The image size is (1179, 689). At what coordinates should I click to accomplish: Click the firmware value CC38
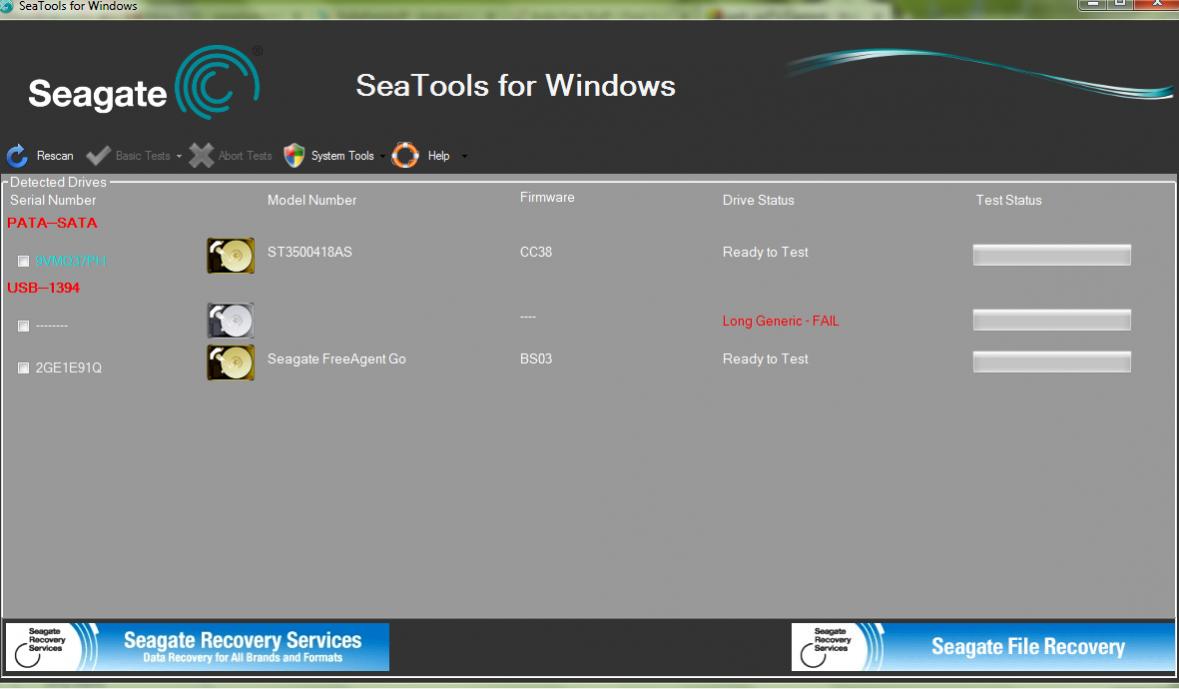535,252
